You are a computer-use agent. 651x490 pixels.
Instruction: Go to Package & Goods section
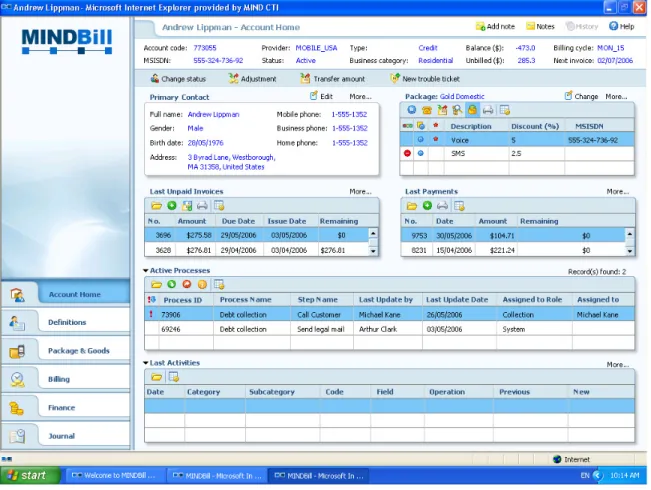79,350
